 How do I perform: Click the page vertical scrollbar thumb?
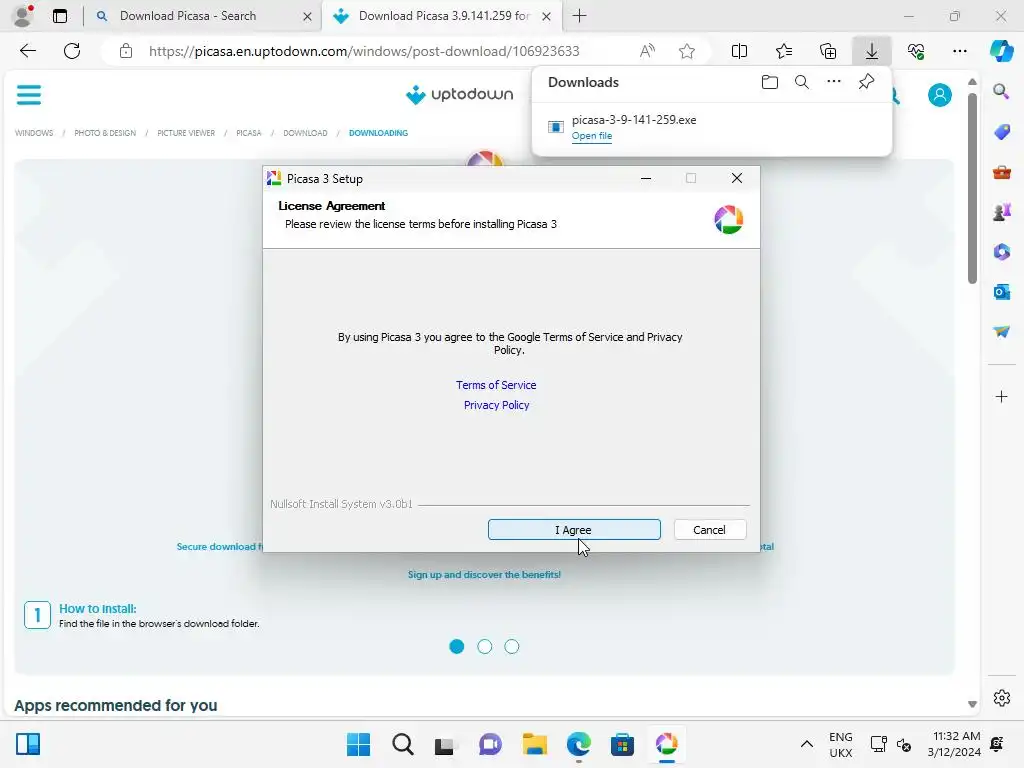coord(972,188)
